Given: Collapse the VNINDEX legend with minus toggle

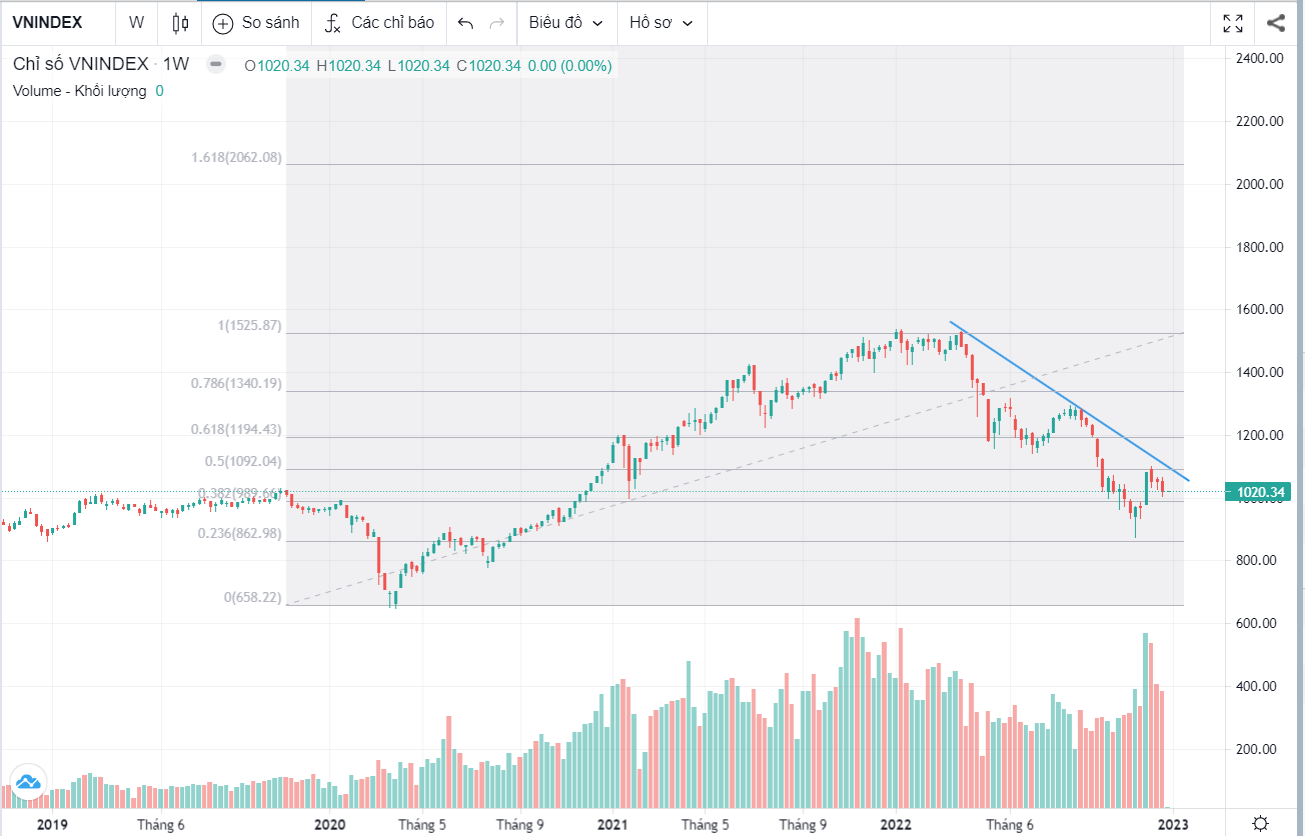Looking at the screenshot, I should coord(215,64).
